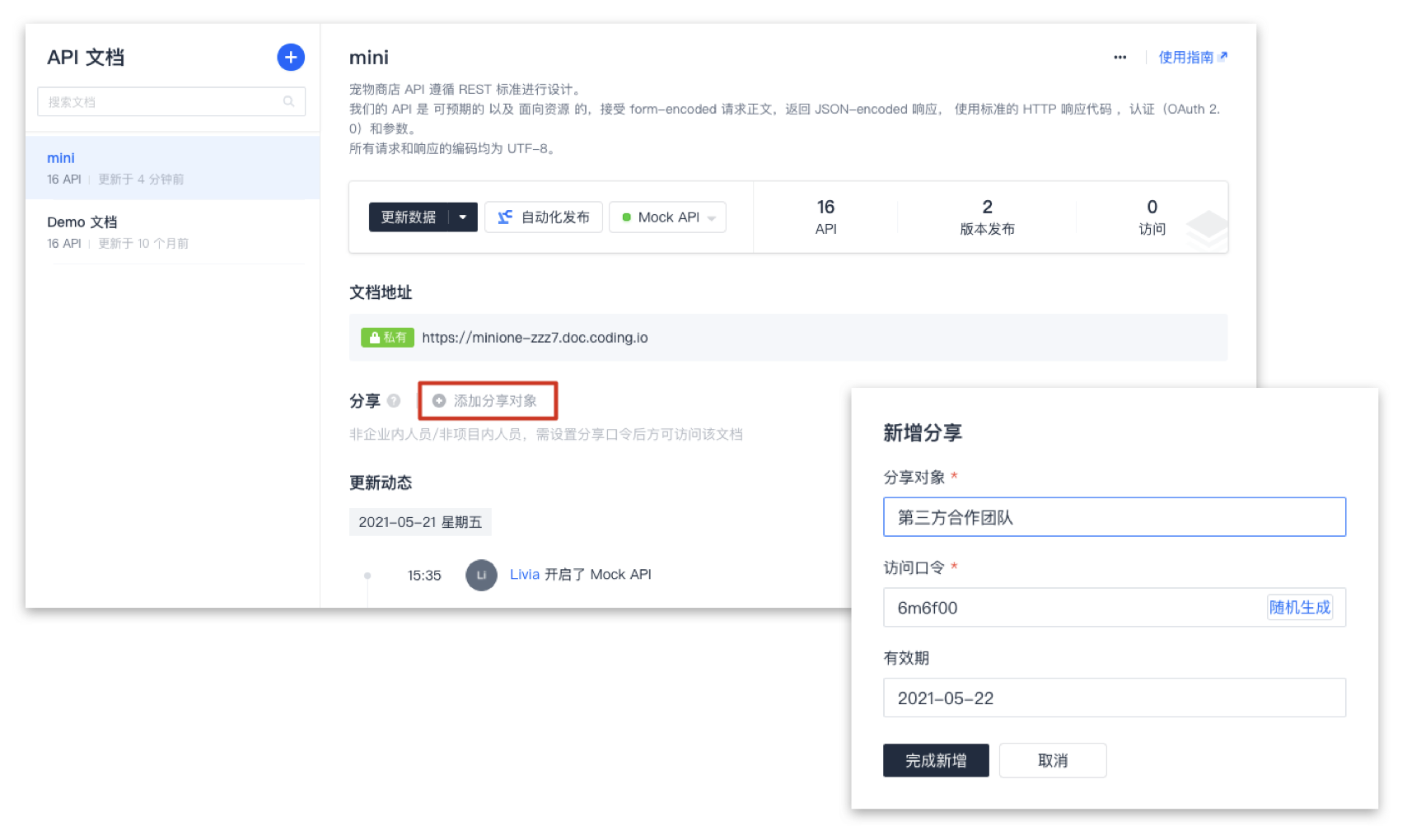Image resolution: width=1407 pixels, height=840 pixels.
Task: Click the Li user avatar in activity feed
Action: click(481, 575)
